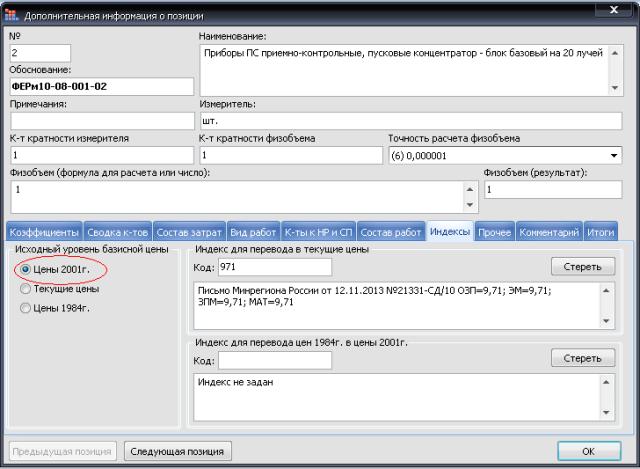Image resolution: width=640 pixels, height=469 pixels.
Task: Go to Следующая позиция
Action: (178, 451)
